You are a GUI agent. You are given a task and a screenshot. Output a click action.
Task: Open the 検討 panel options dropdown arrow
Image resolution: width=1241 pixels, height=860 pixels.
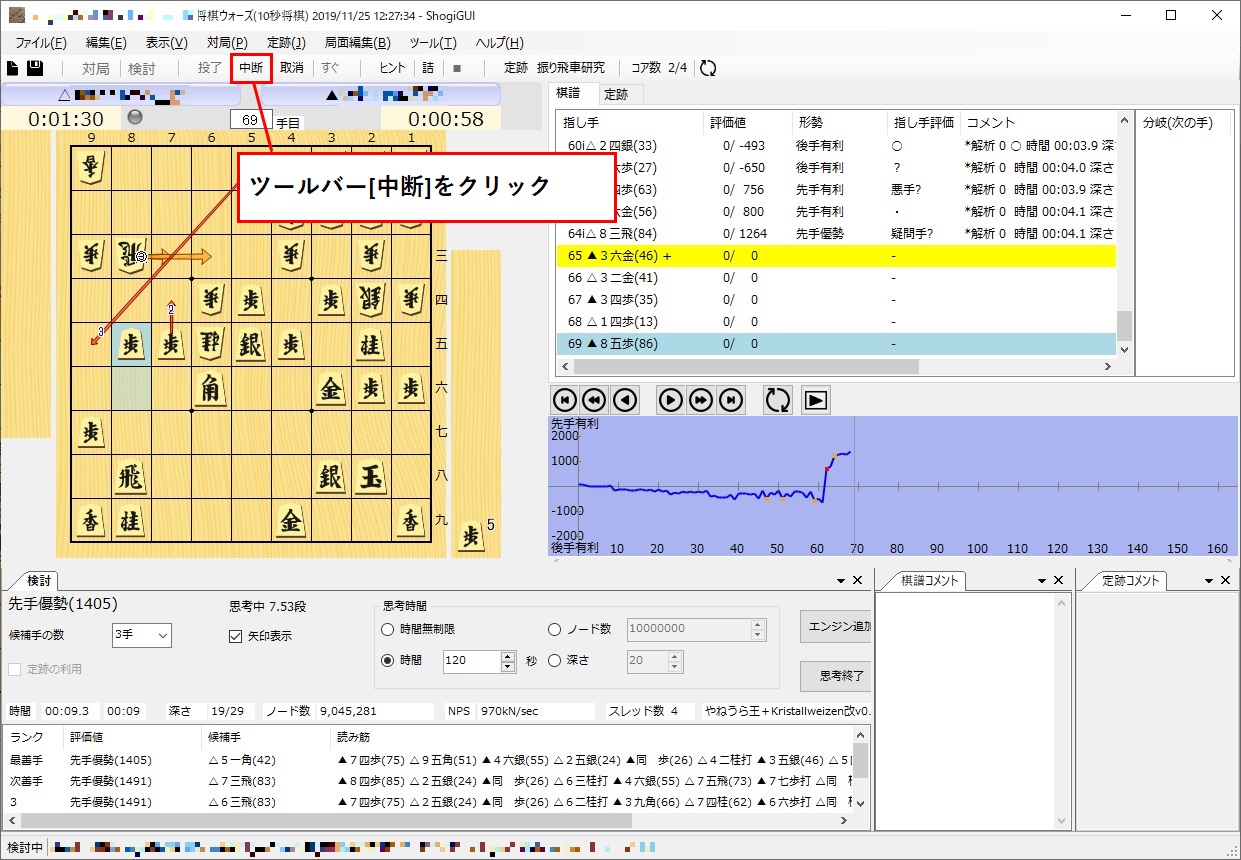click(841, 580)
